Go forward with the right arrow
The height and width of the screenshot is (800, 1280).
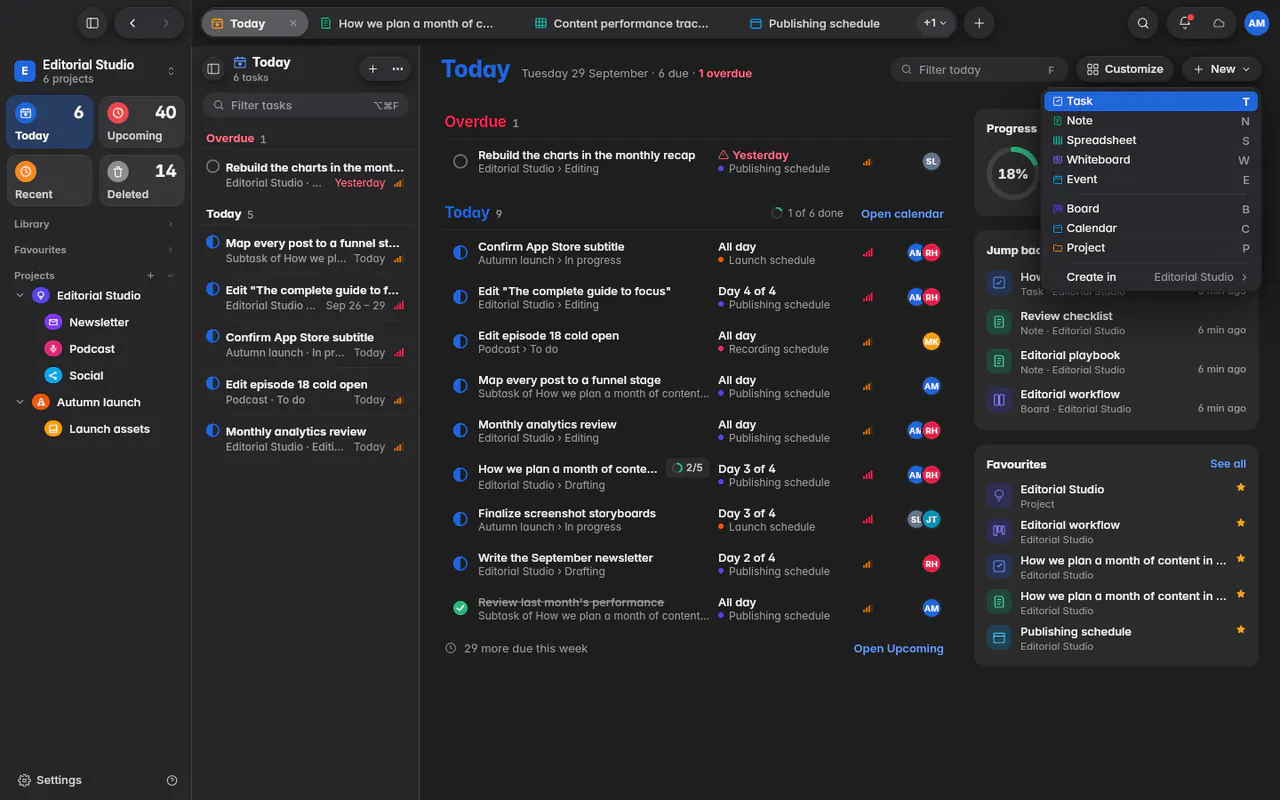pos(166,23)
